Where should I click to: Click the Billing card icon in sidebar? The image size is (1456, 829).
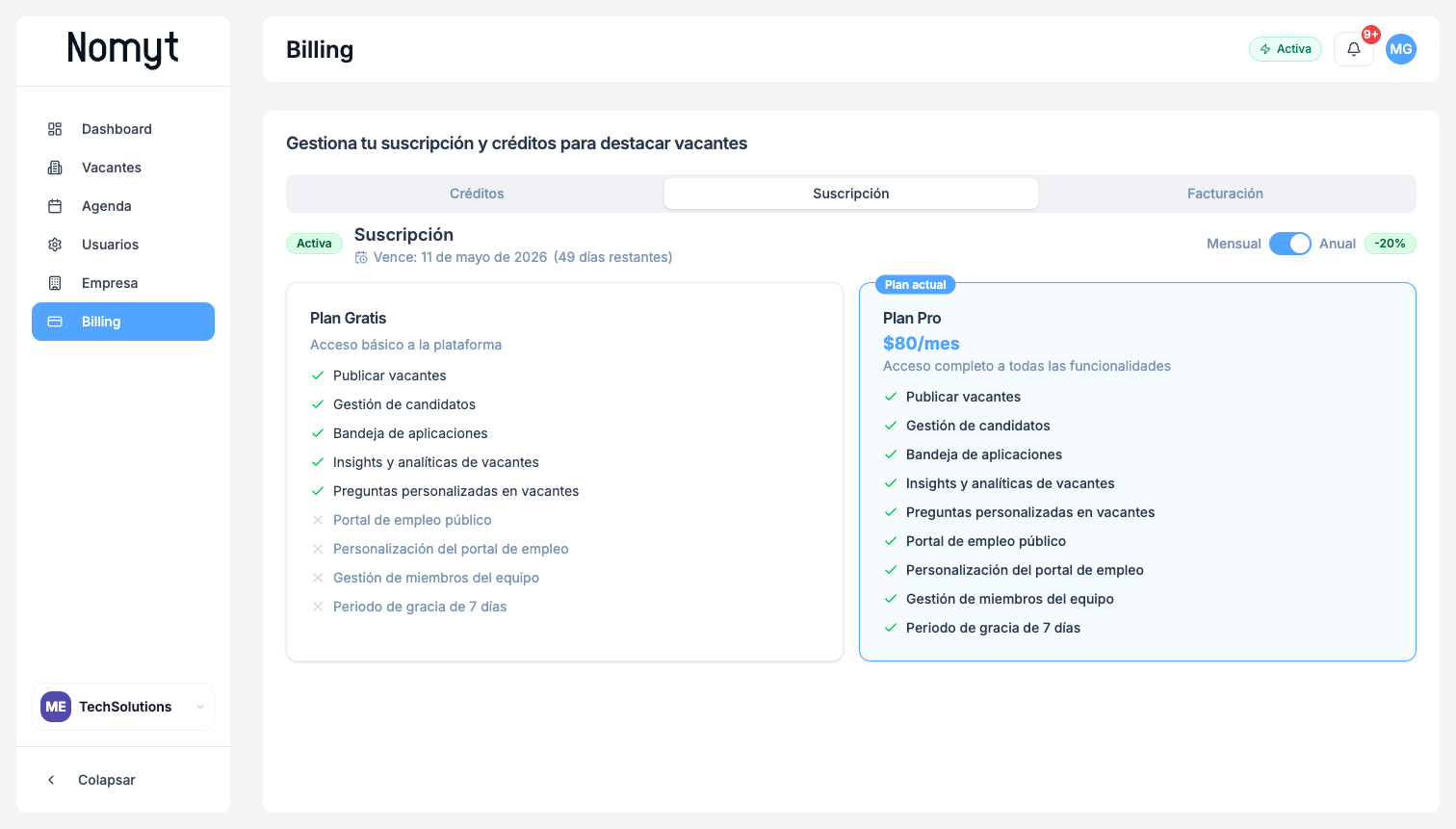pyautogui.click(x=55, y=322)
